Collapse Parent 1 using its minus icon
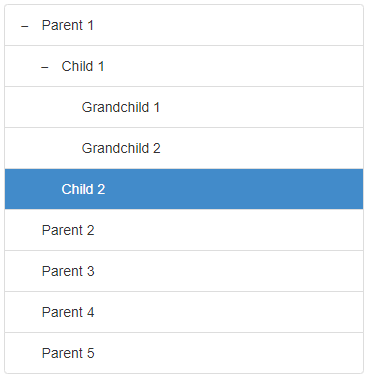The width and height of the screenshot is (369, 379). pyautogui.click(x=25, y=26)
